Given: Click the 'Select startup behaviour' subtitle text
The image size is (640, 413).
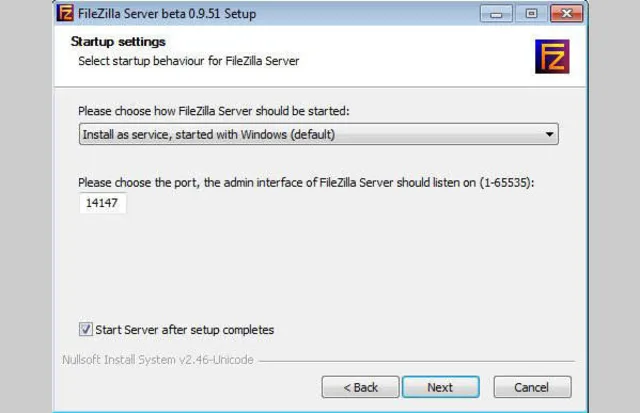Looking at the screenshot, I should pos(189,61).
